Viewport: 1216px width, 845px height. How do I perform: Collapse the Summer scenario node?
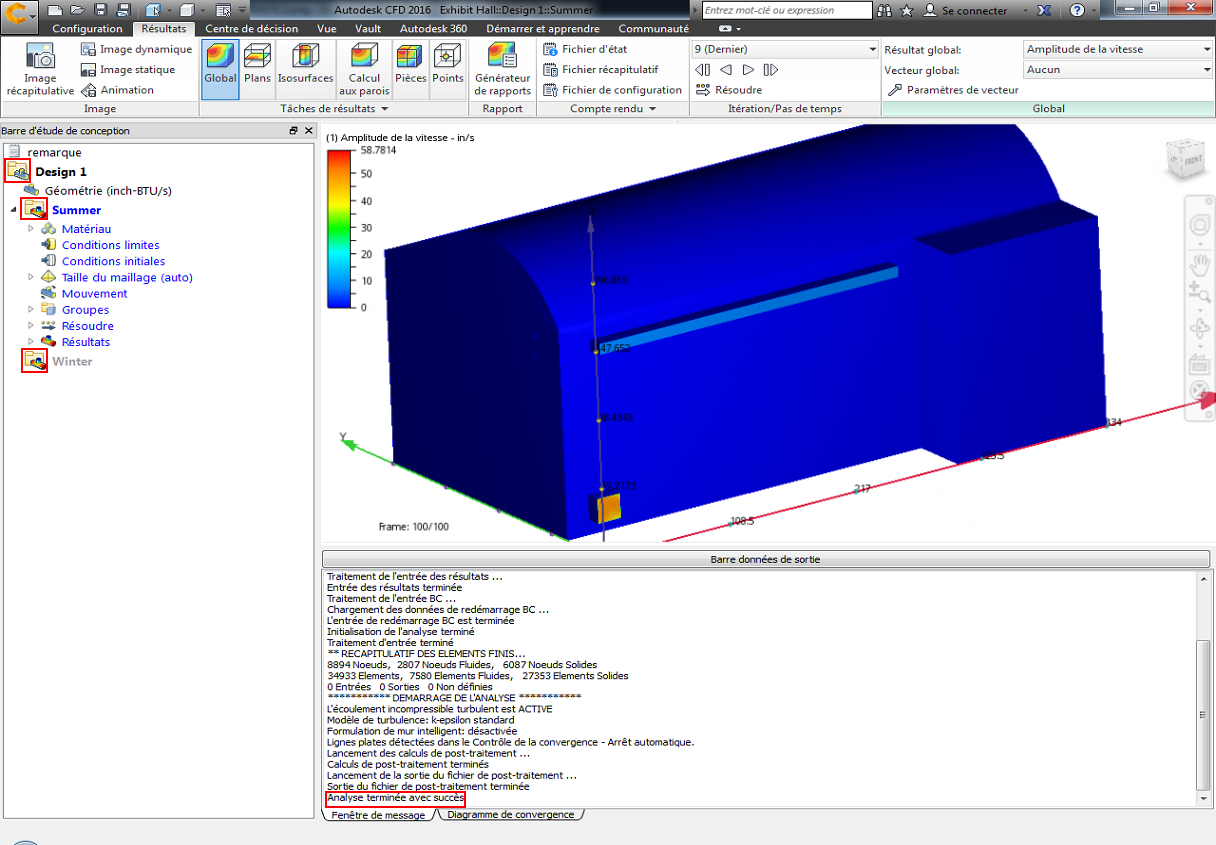pos(14,210)
